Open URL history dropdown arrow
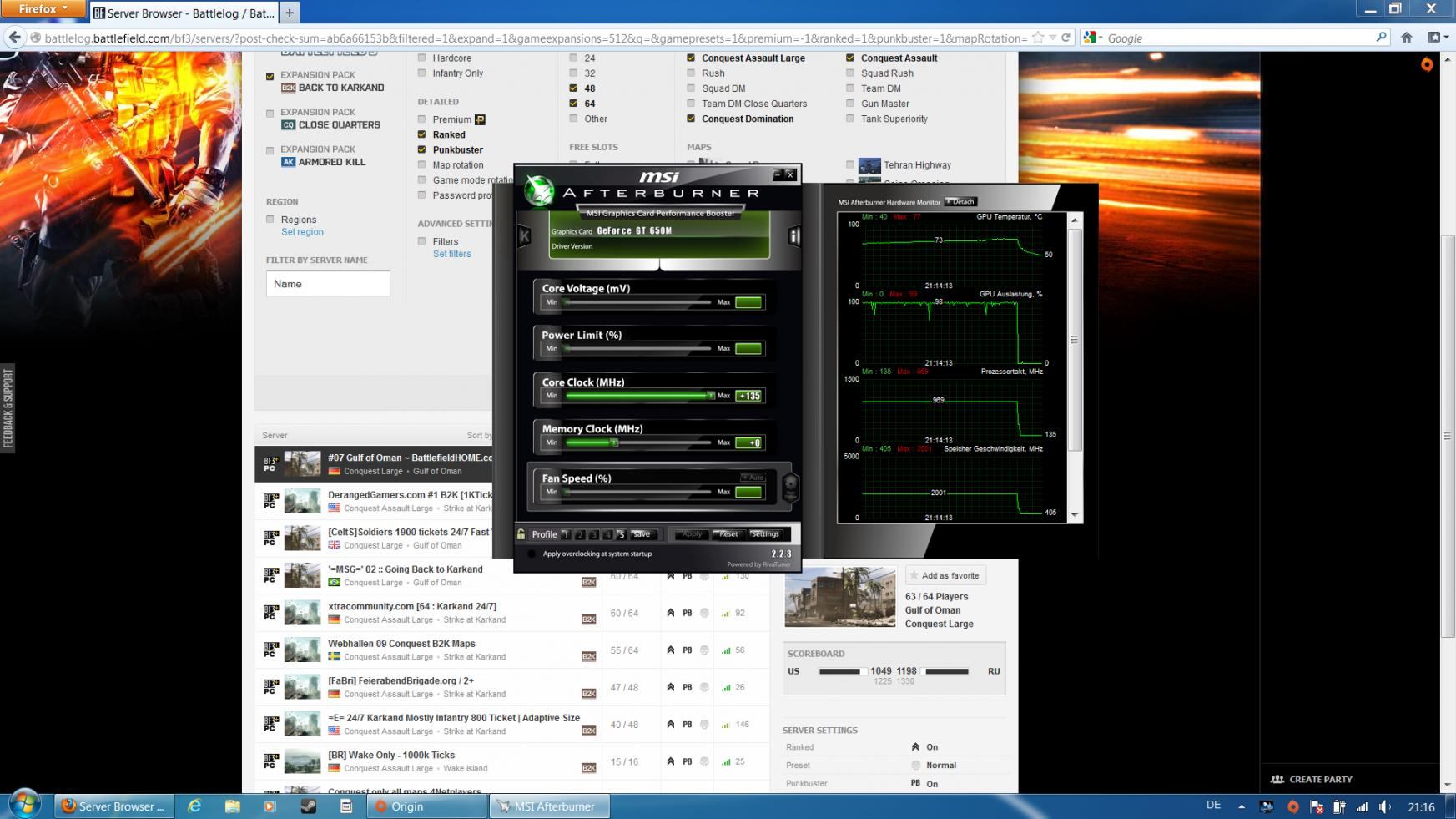The width and height of the screenshot is (1456, 819). coord(1053,38)
